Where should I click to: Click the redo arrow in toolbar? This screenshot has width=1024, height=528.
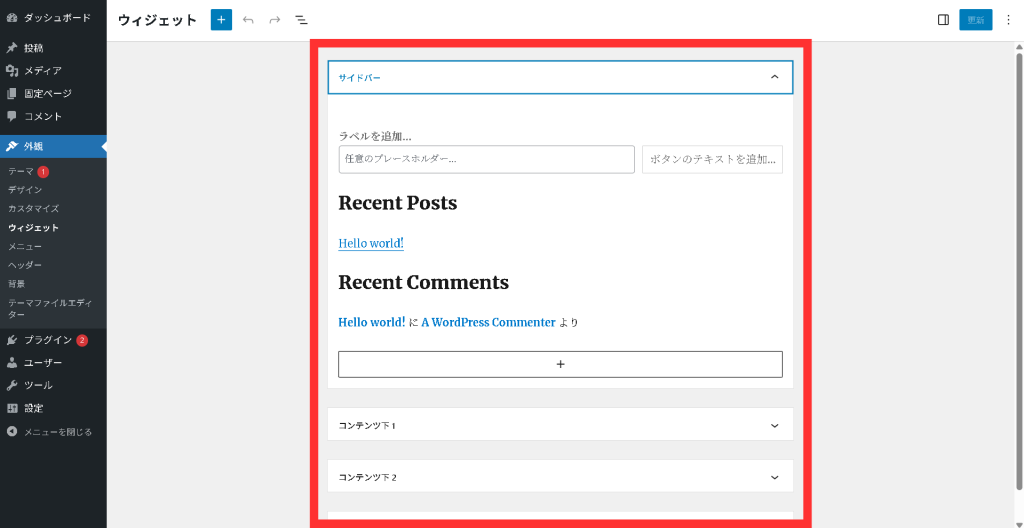pyautogui.click(x=274, y=20)
